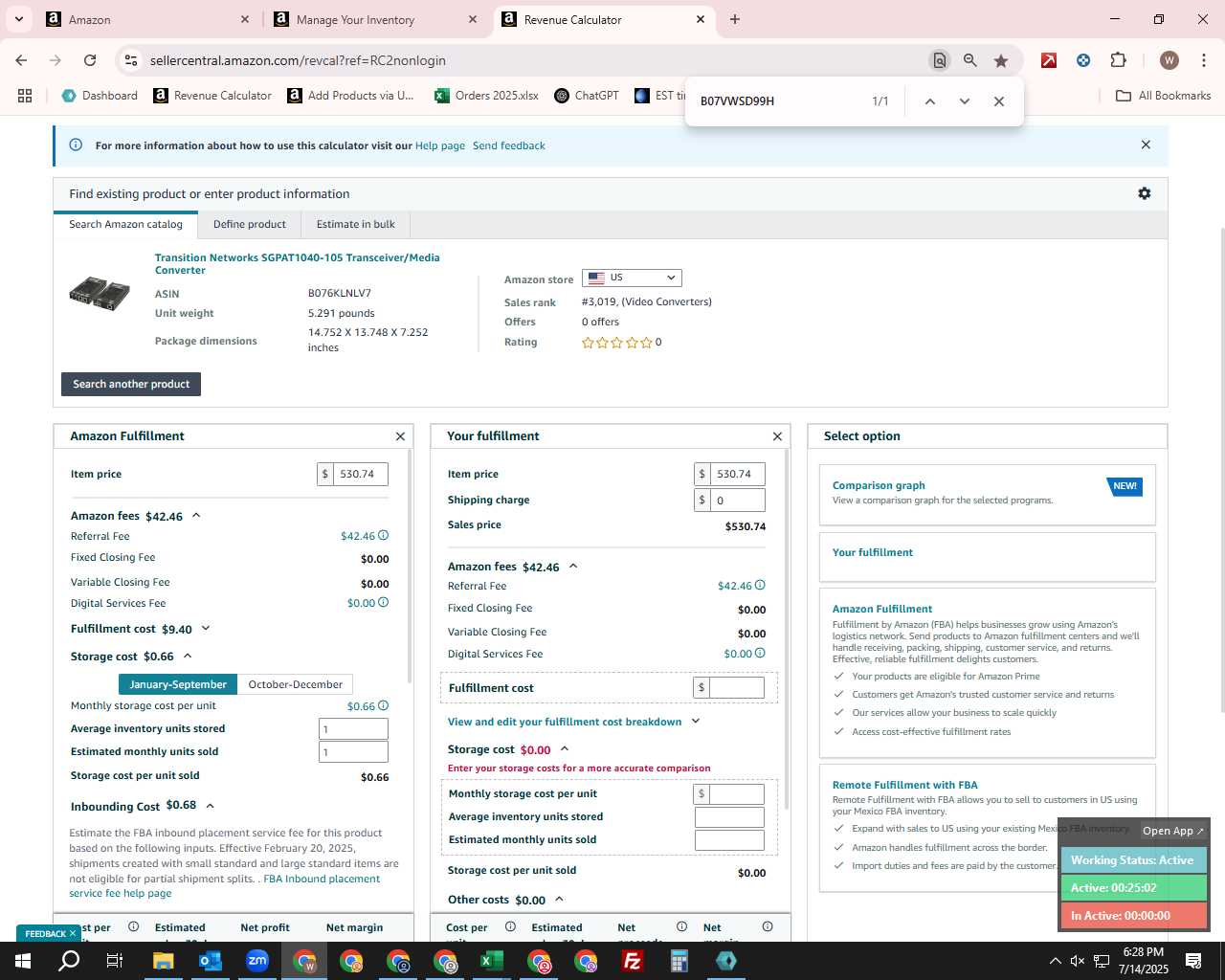Open the product title Transition Networks link
This screenshot has height=980, width=1225.
[x=298, y=263]
